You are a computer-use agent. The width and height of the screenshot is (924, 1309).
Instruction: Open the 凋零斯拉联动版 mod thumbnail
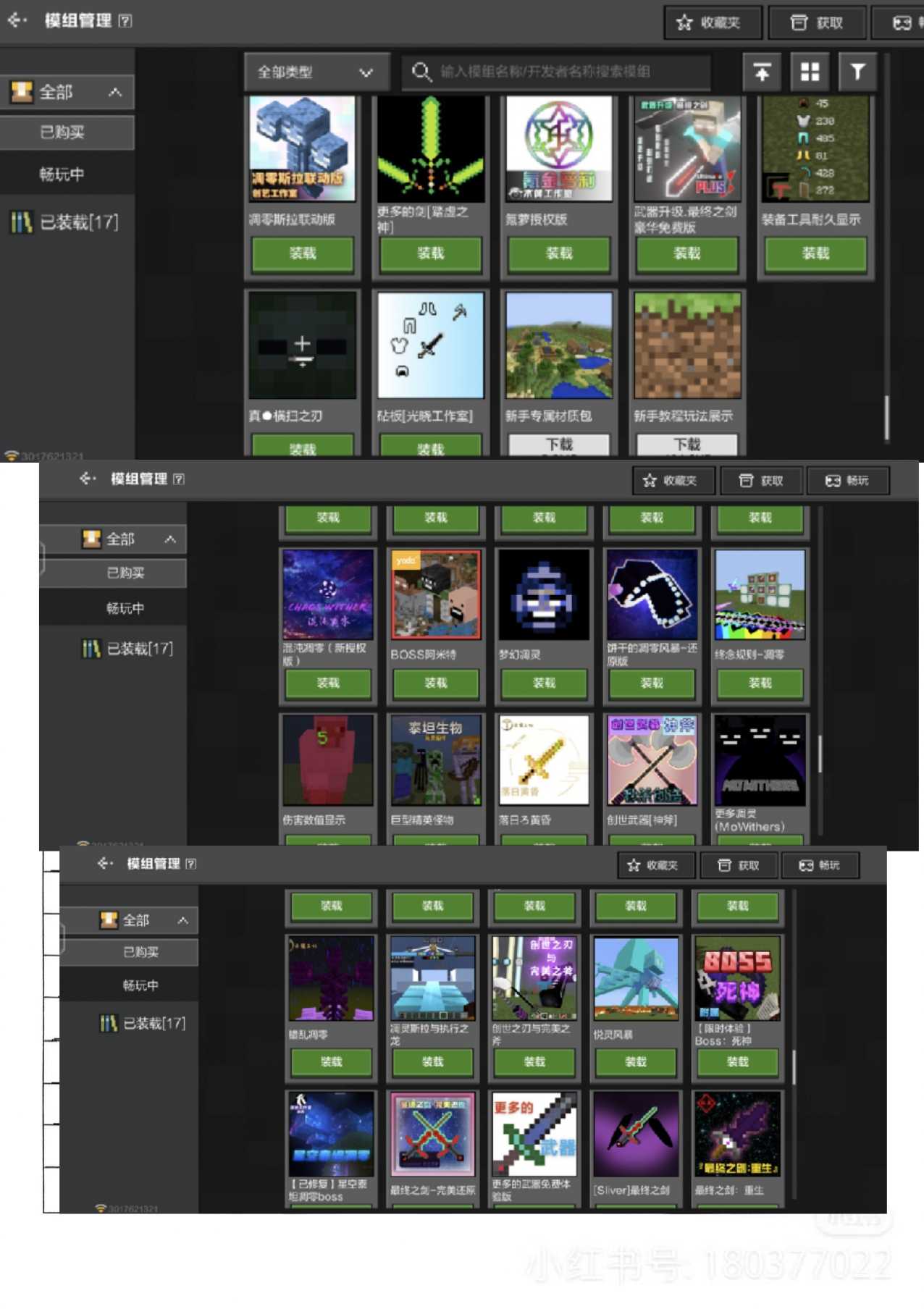[x=302, y=149]
